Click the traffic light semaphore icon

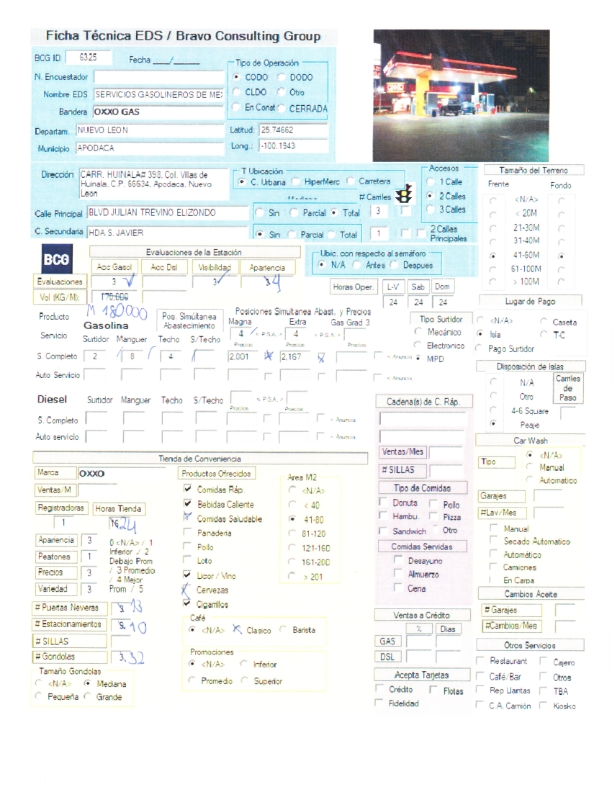404,193
